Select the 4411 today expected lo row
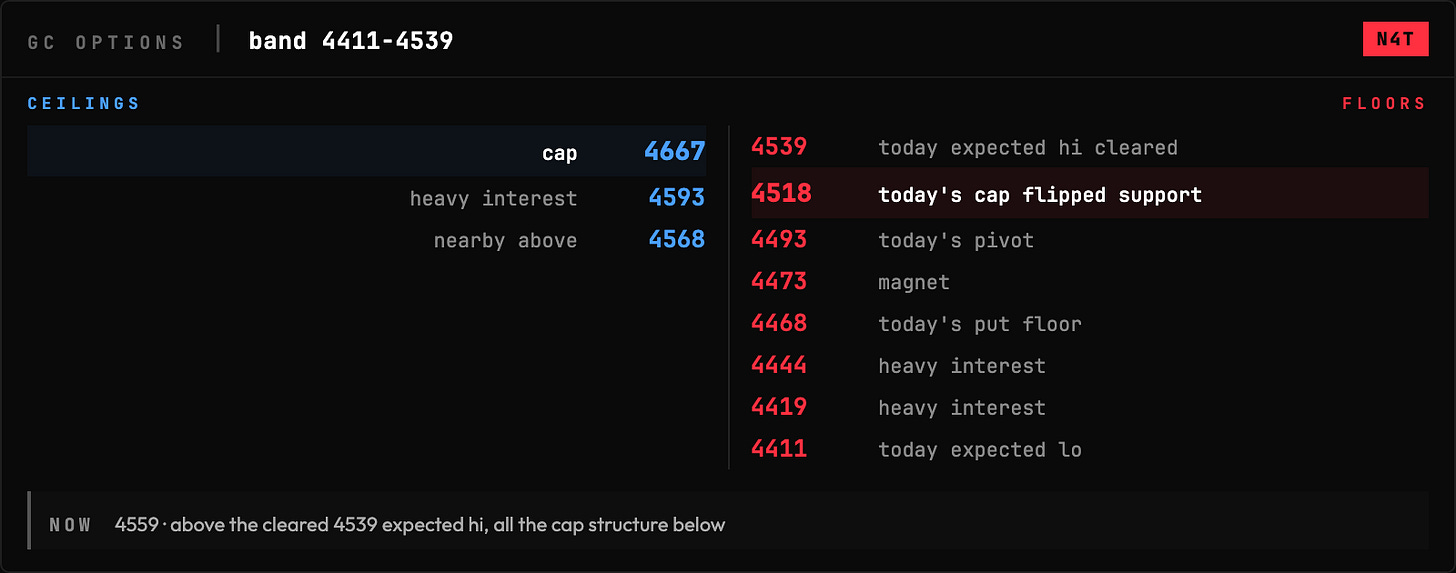The height and width of the screenshot is (573, 1456). click(x=1090, y=450)
